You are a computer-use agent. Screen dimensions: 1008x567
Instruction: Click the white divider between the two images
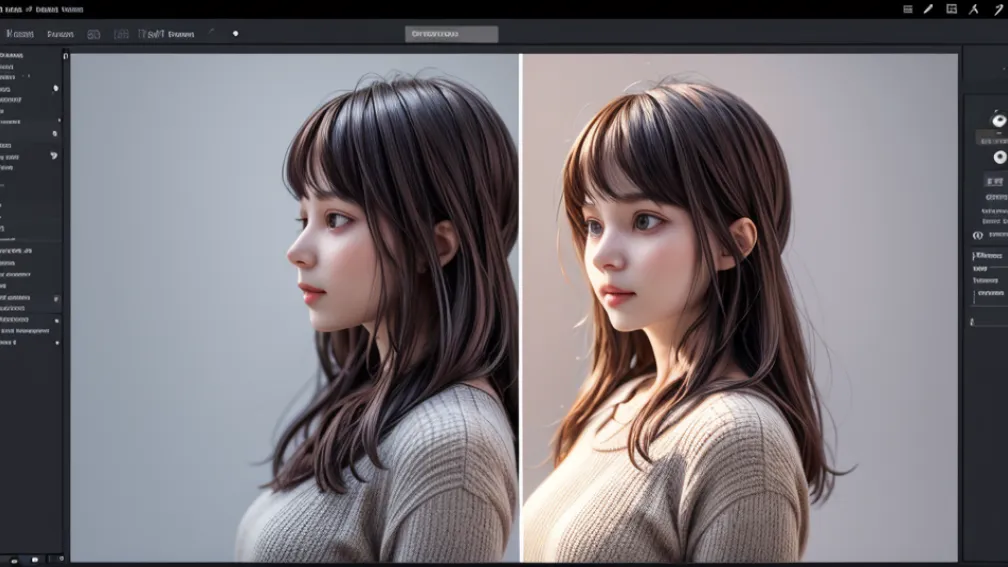click(x=521, y=307)
